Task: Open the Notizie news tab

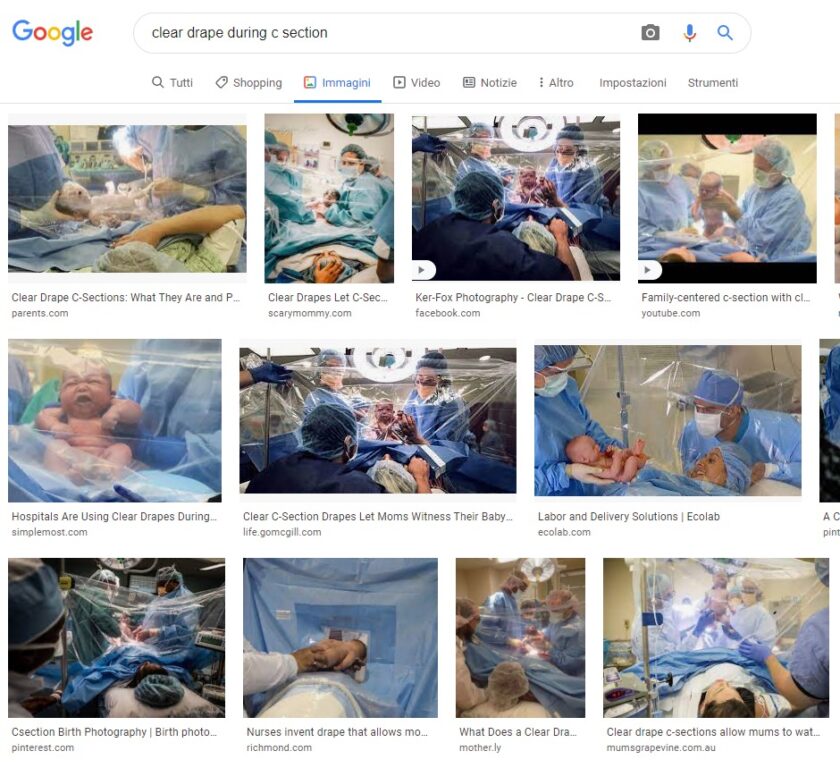Action: 490,82
